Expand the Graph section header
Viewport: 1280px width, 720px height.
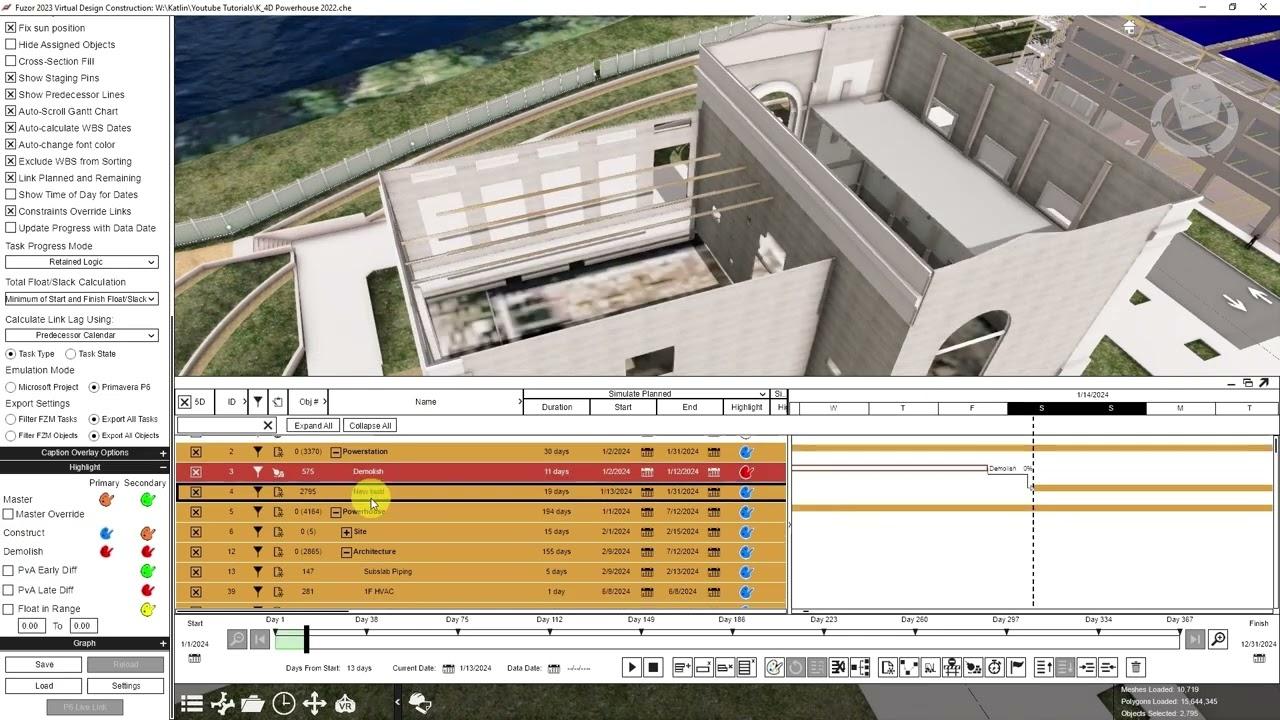pyautogui.click(x=163, y=643)
